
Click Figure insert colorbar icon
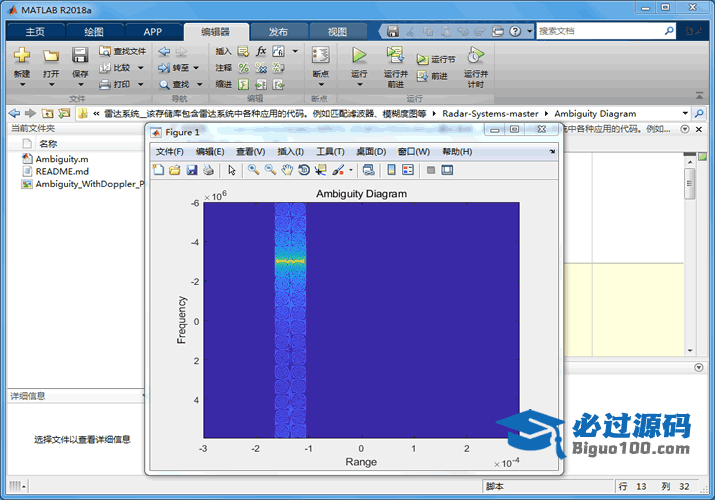pos(391,170)
